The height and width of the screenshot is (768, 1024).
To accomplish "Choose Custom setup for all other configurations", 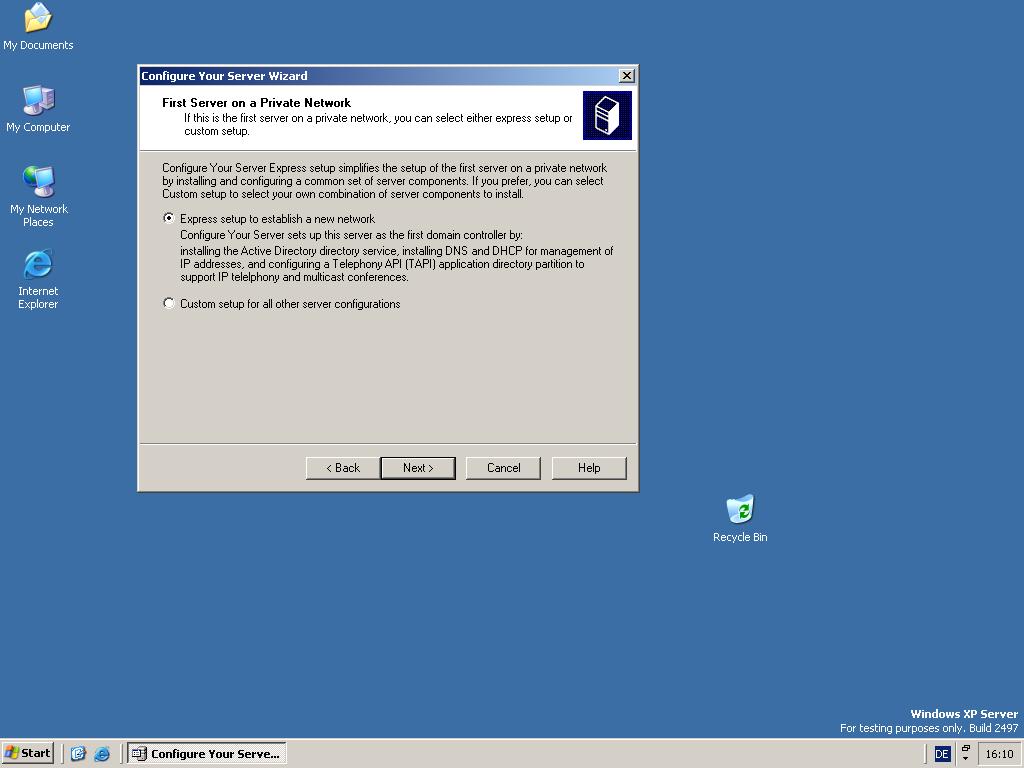I will (x=281, y=304).
